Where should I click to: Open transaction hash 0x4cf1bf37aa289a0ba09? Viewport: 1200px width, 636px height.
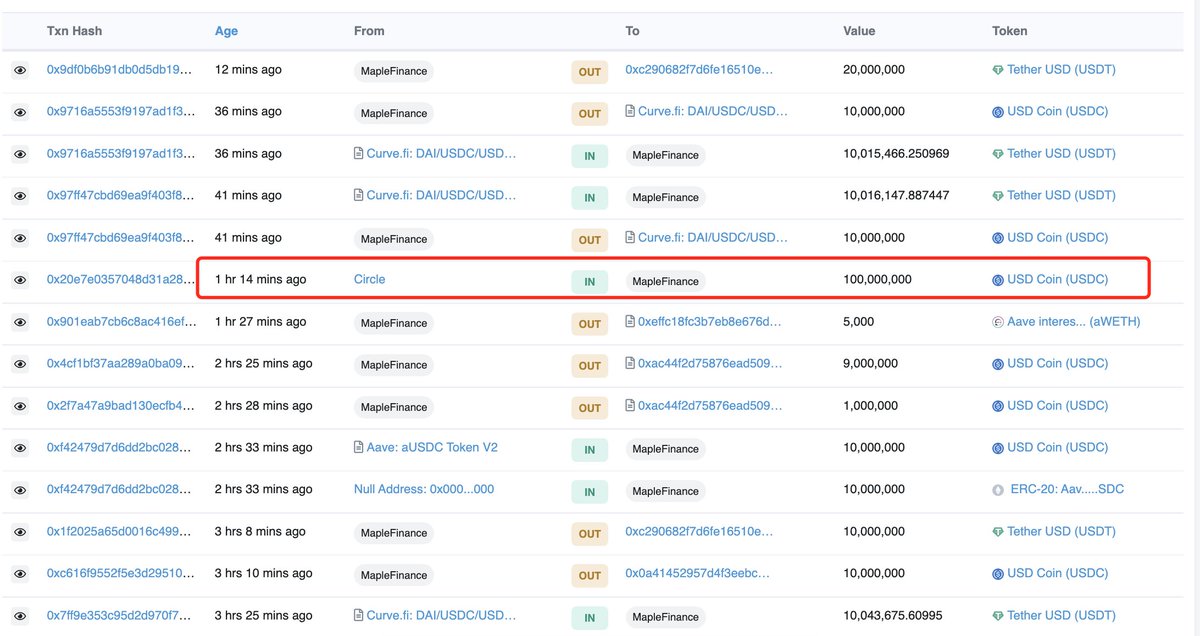(121, 364)
